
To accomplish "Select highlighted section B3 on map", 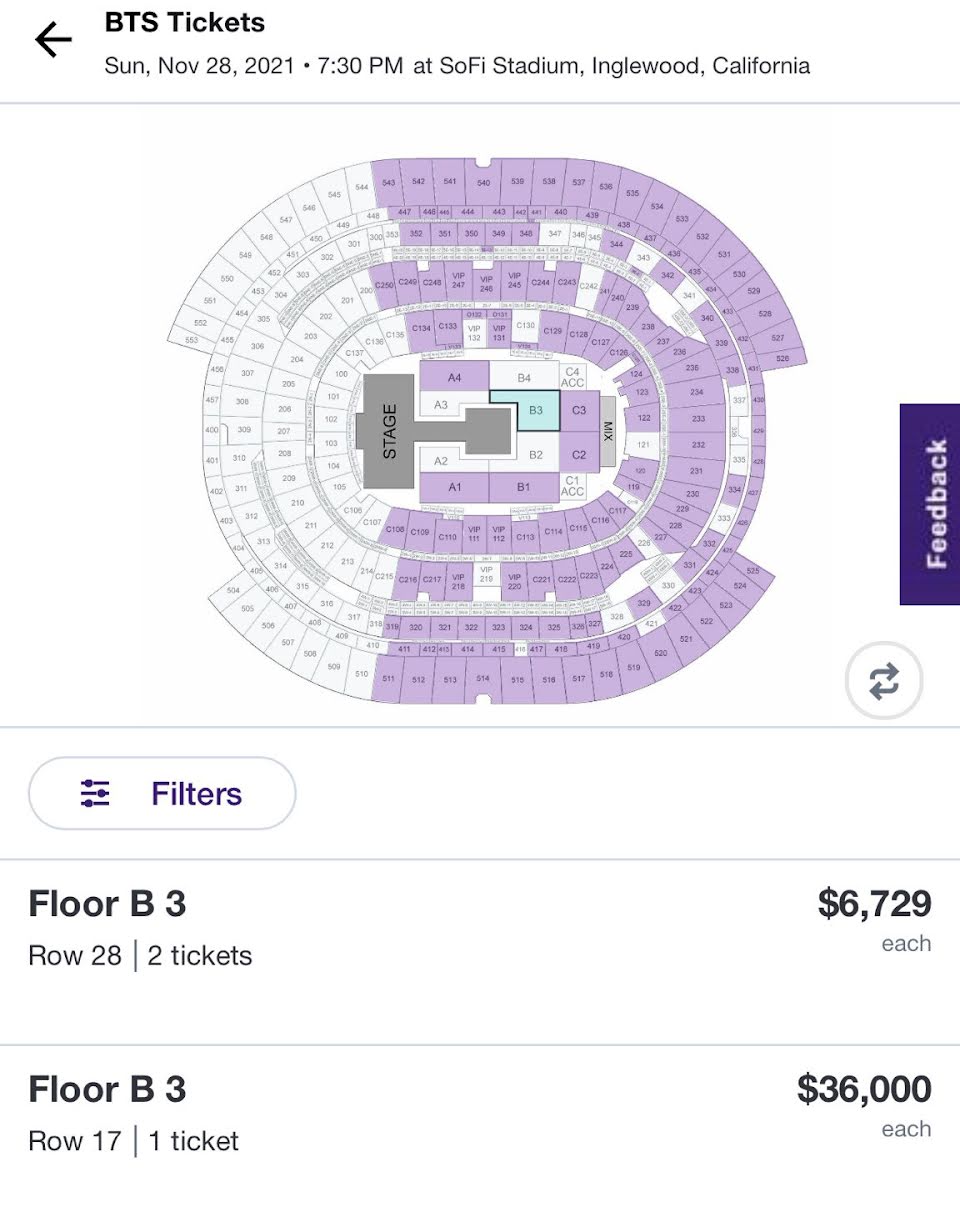I will click(538, 411).
